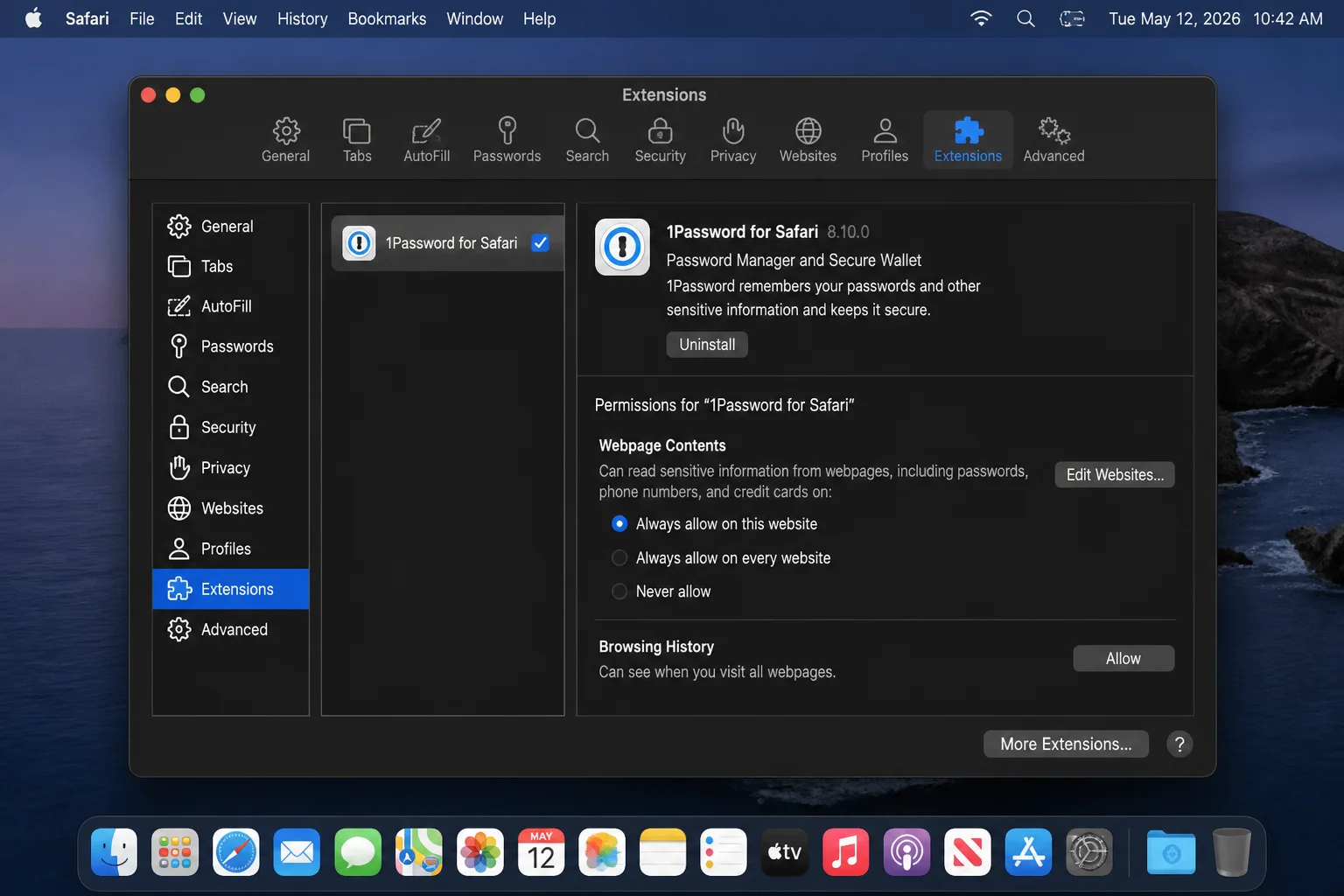
Task: Open the Help menu
Action: tap(539, 18)
